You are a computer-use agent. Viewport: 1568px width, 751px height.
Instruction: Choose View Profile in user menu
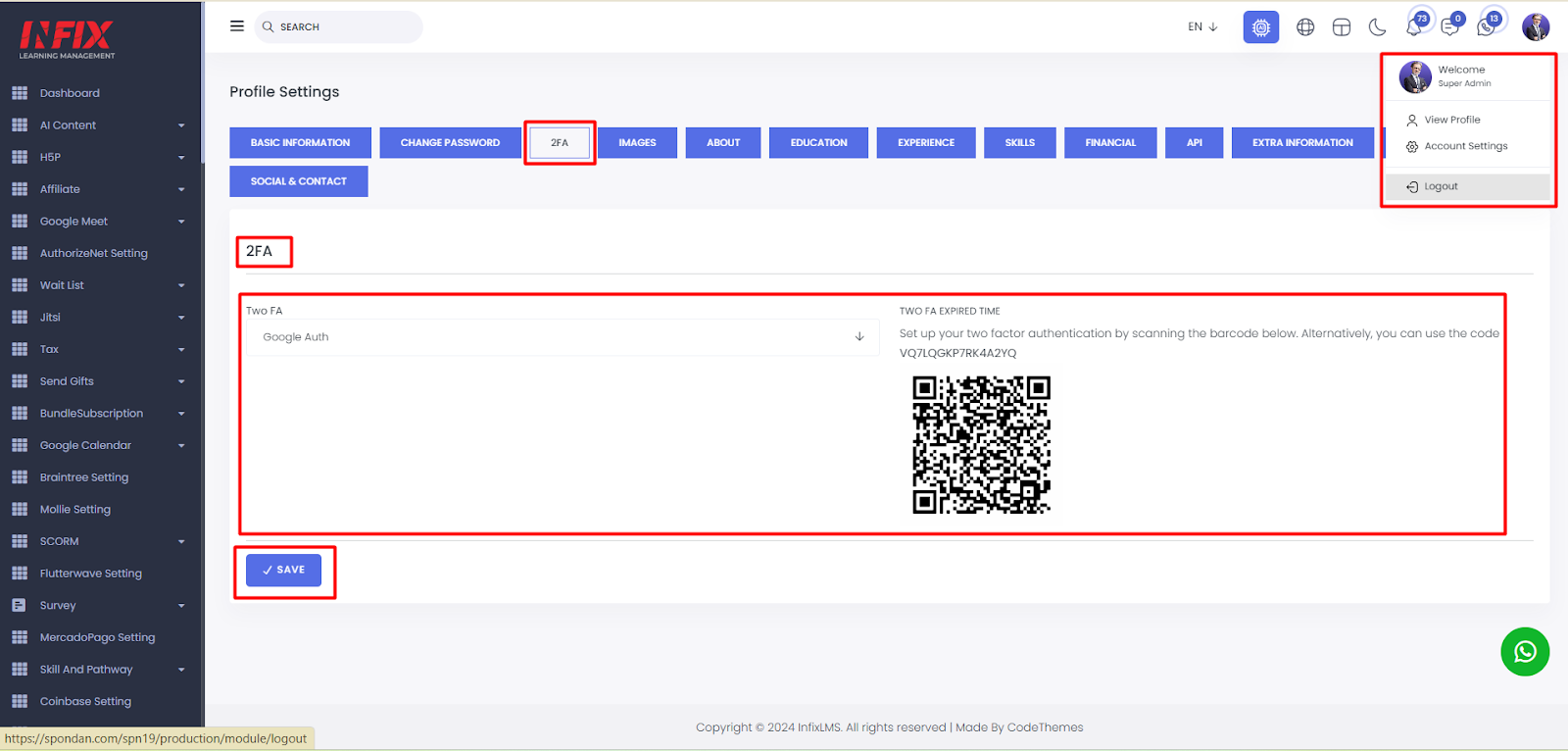(x=1452, y=120)
